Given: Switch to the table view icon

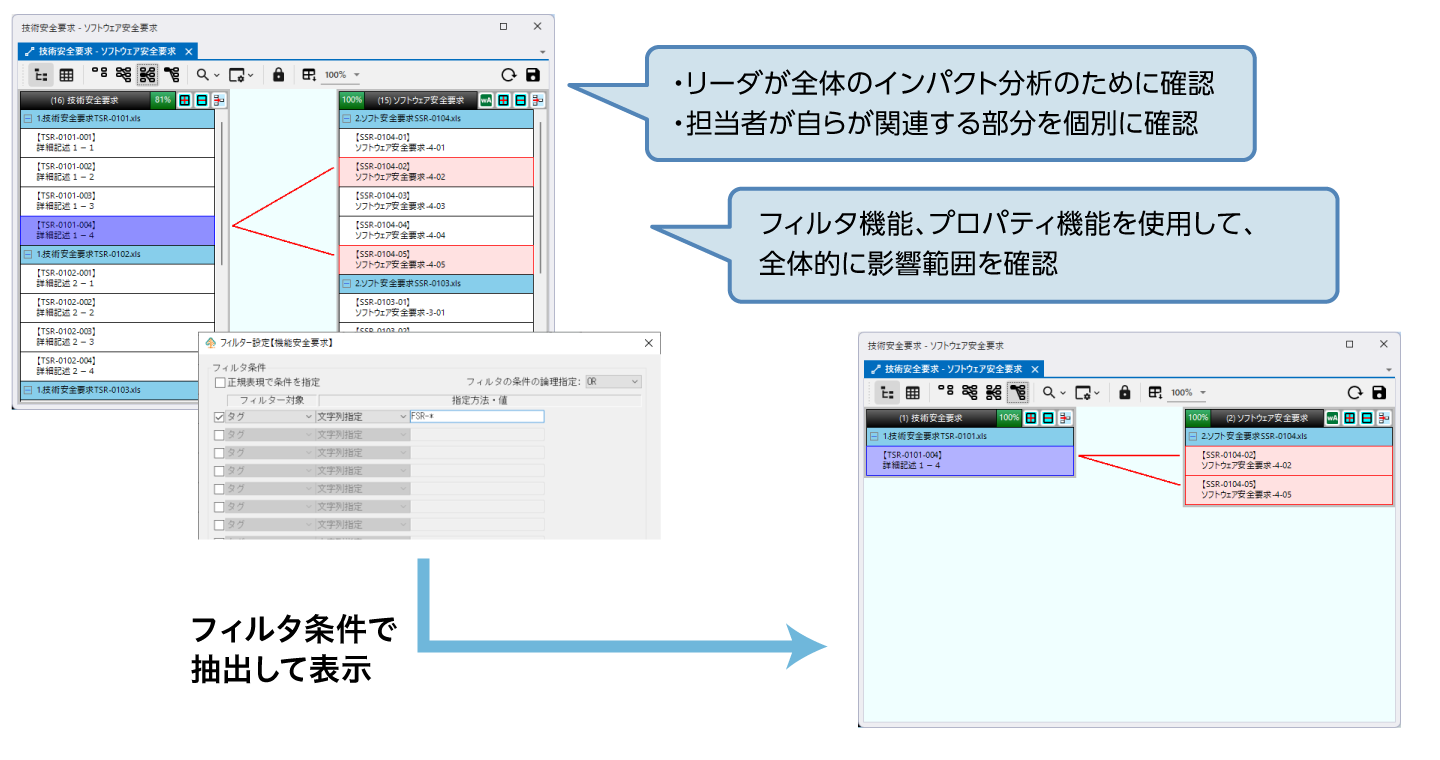Looking at the screenshot, I should point(65,74).
